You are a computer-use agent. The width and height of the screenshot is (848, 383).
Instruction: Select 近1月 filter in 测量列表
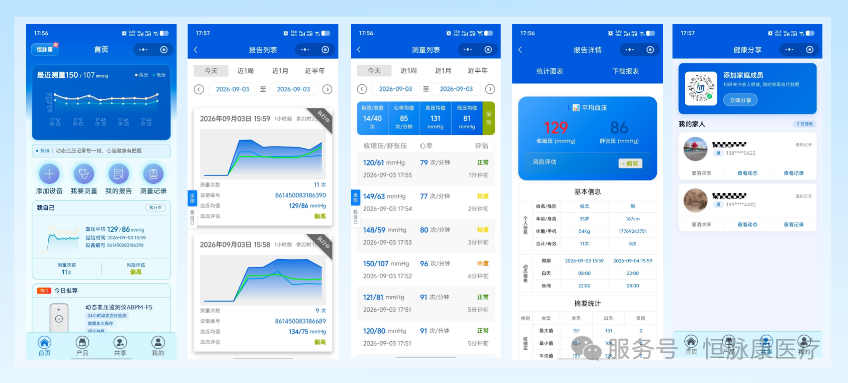(443, 71)
